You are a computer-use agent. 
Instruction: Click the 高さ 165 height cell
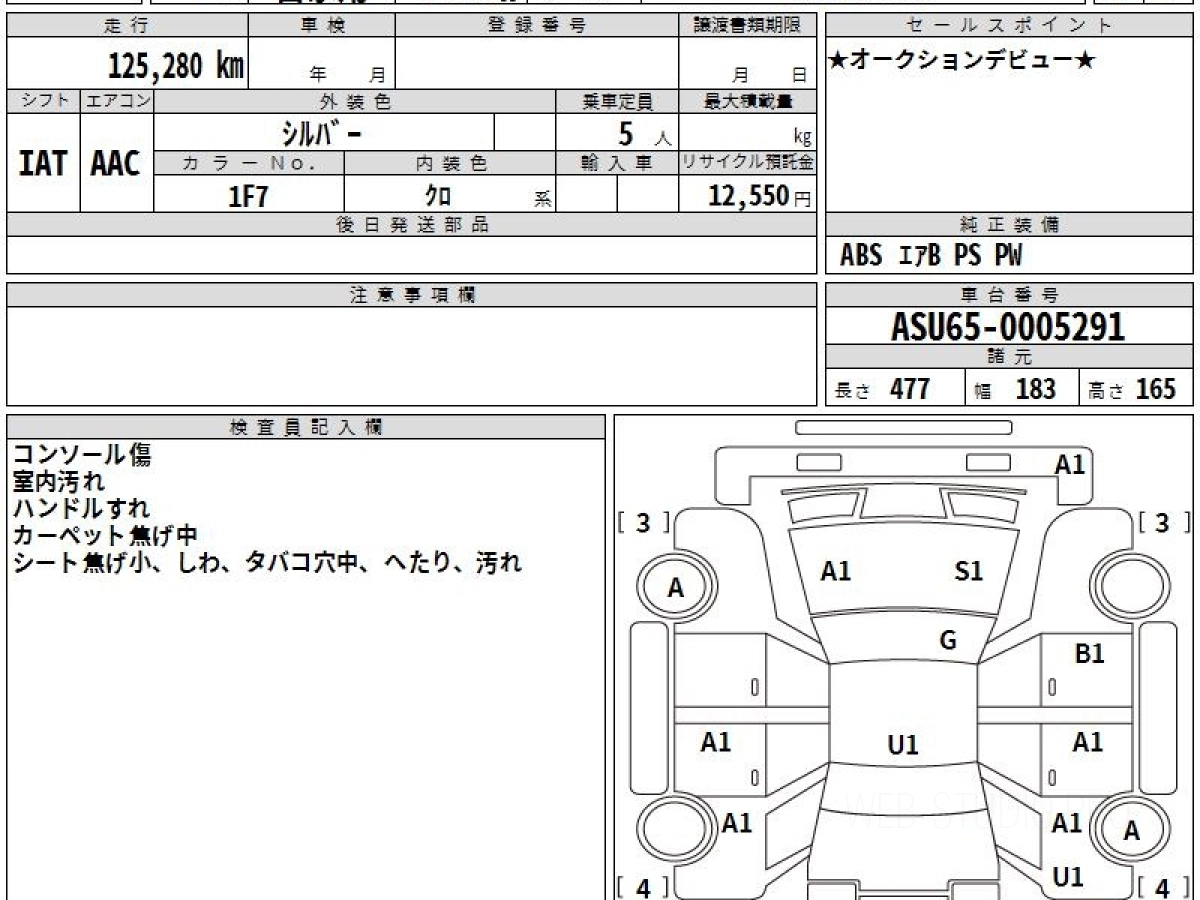1136,388
